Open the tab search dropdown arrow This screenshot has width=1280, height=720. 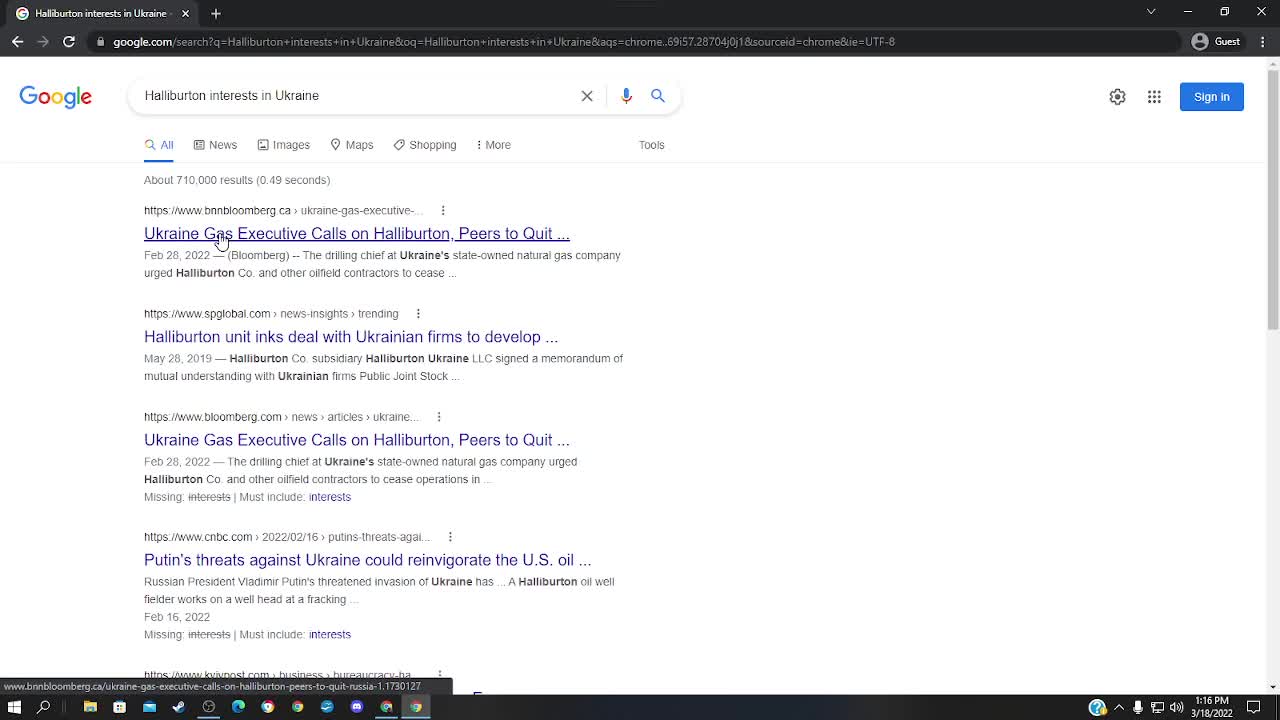coord(1151,12)
